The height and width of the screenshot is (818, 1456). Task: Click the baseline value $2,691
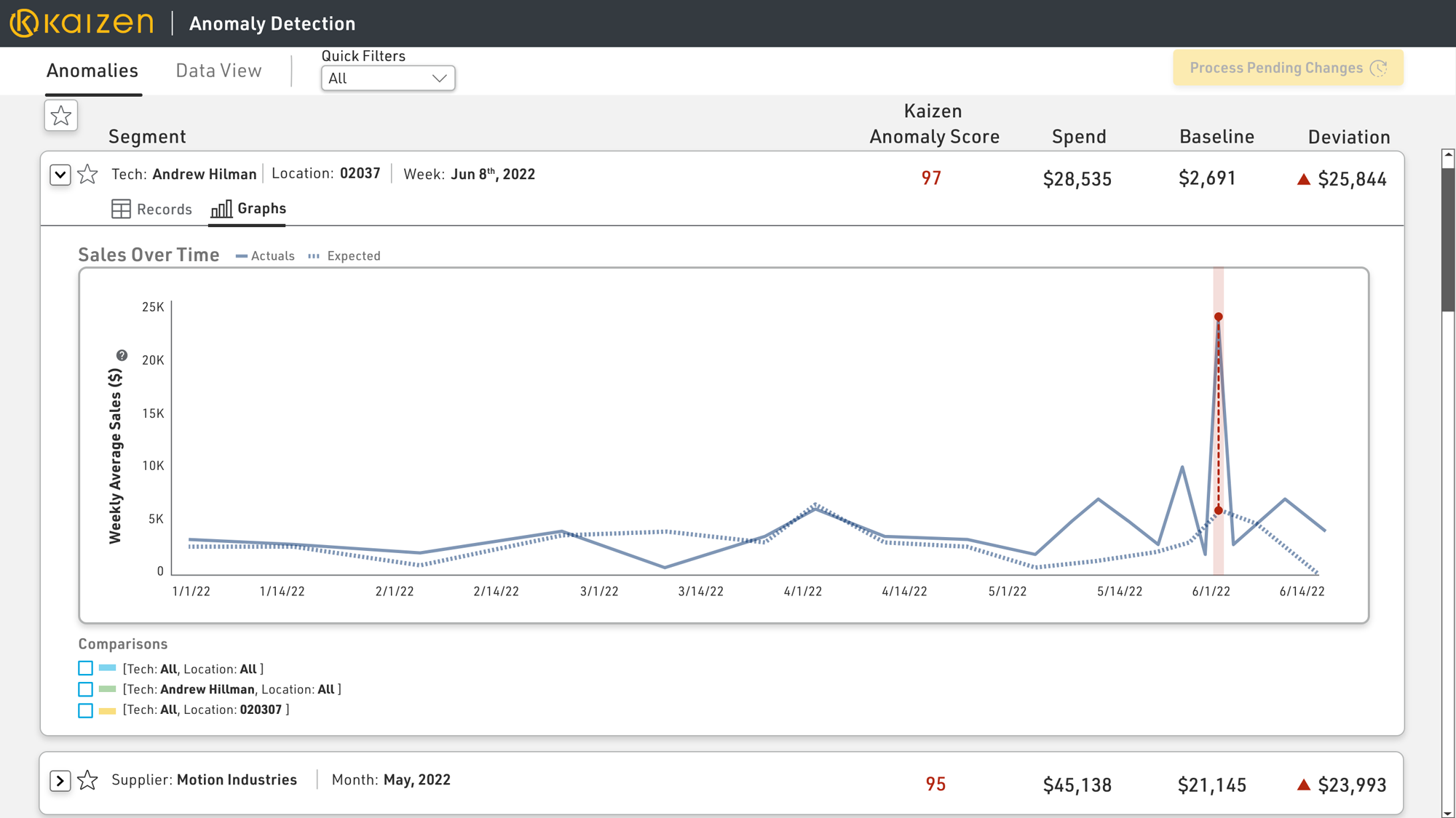[1207, 179]
